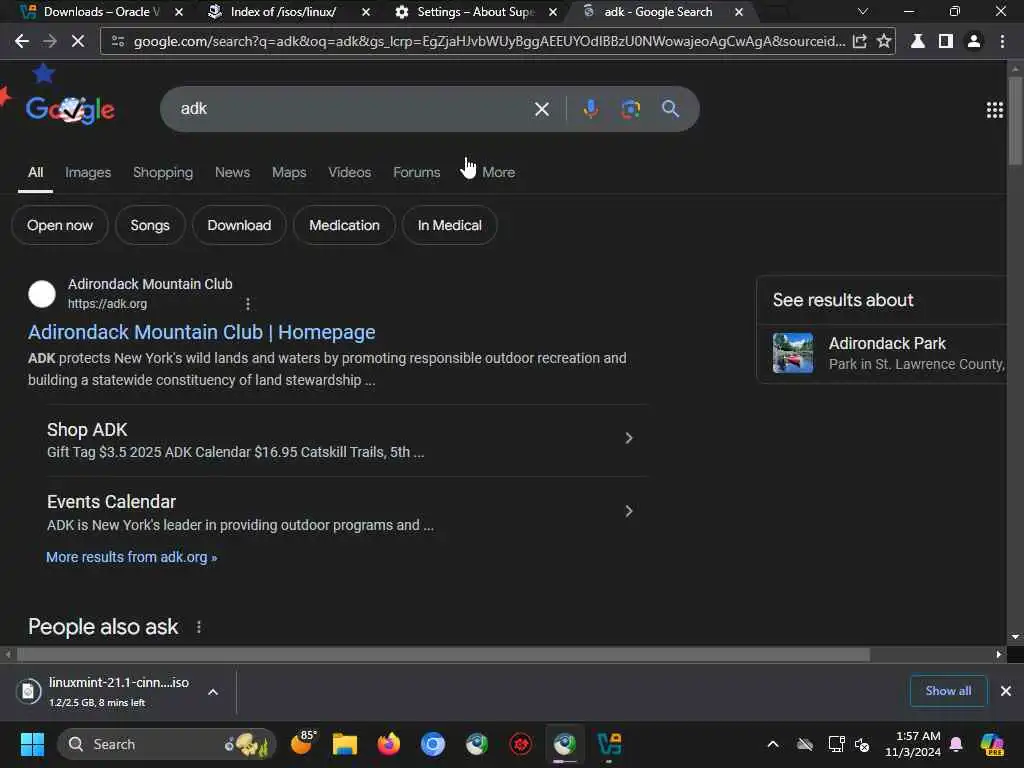Image resolution: width=1024 pixels, height=768 pixels.
Task: Click the vertical page scrollbar thumb
Action: pos(1015,121)
